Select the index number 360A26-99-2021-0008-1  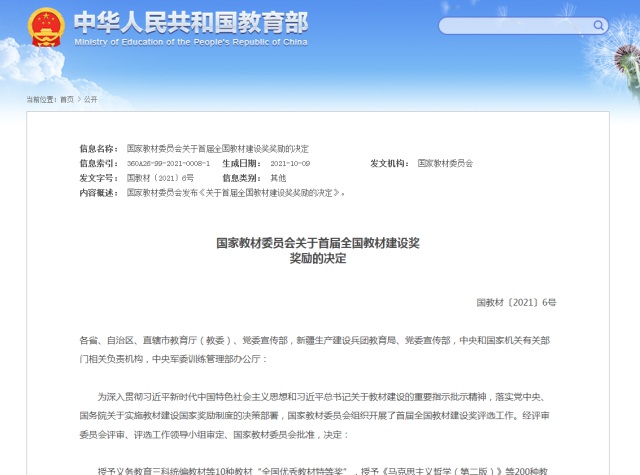[168, 164]
